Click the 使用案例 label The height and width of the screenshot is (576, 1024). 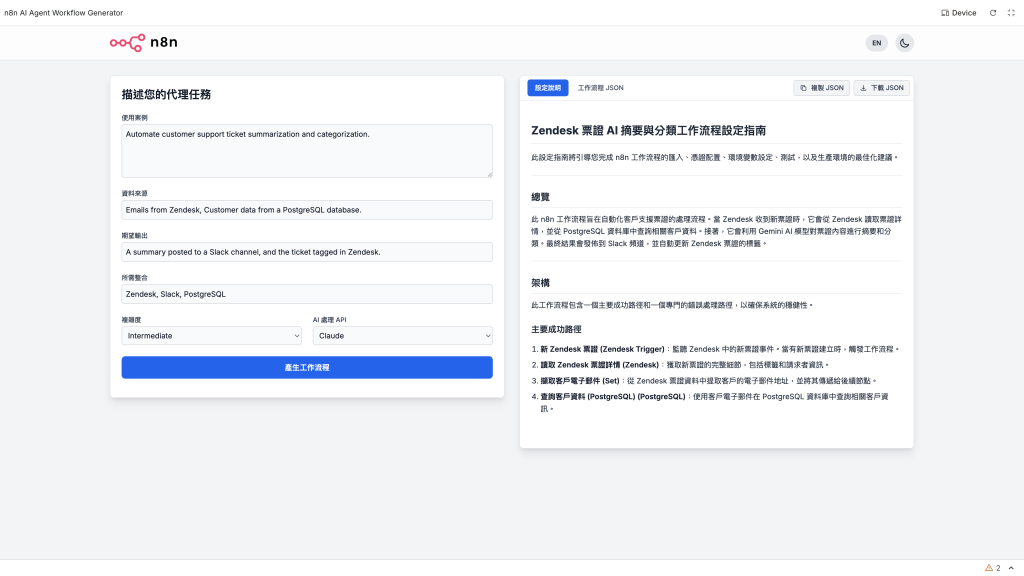click(135, 118)
